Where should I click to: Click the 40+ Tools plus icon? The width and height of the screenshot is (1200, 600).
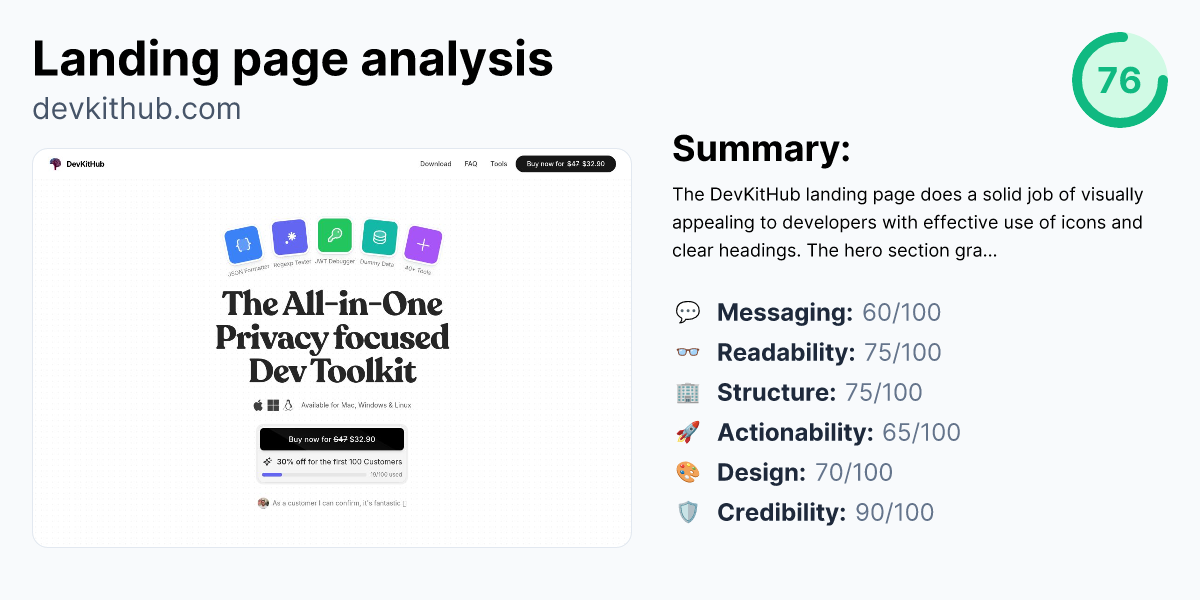[x=422, y=243]
